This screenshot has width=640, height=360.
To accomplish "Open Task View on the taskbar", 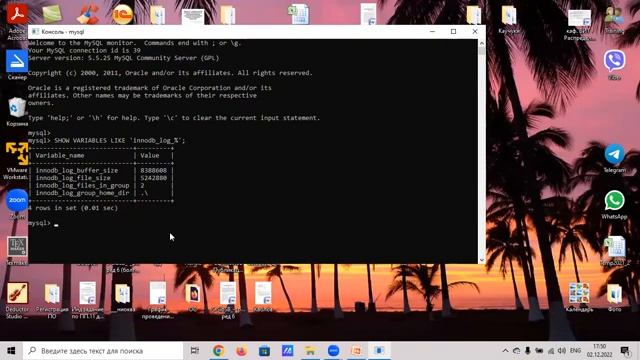I will 195,351.
